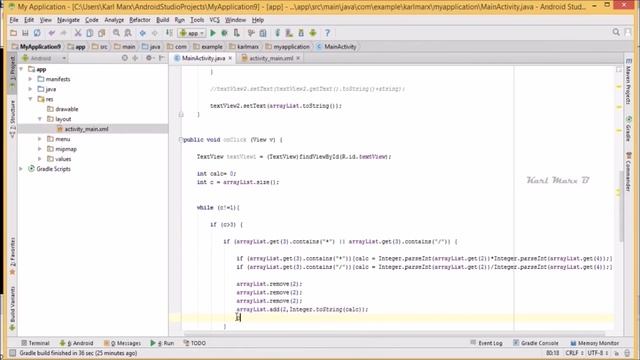Click the UTF-8 encoding selector

[598, 353]
